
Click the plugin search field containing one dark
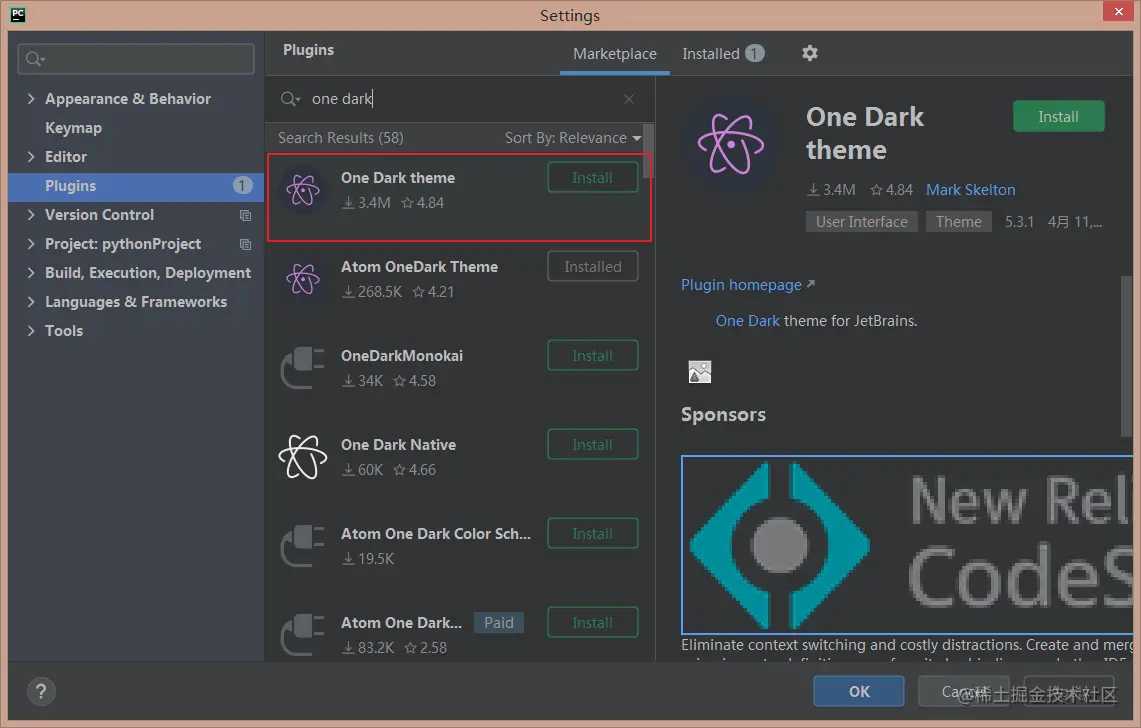pos(458,99)
